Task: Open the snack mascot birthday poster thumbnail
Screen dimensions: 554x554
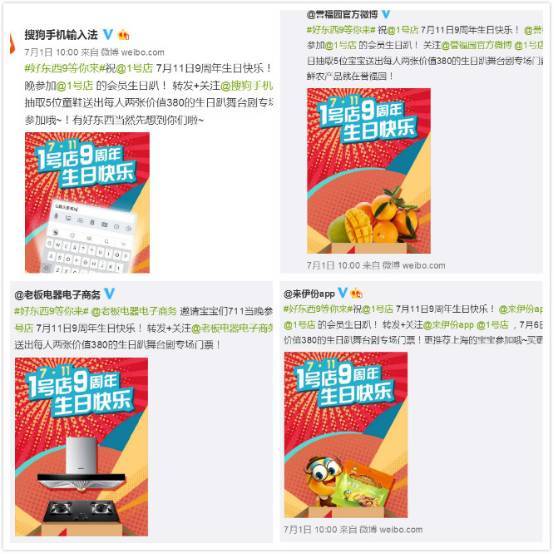Action: click(x=346, y=435)
